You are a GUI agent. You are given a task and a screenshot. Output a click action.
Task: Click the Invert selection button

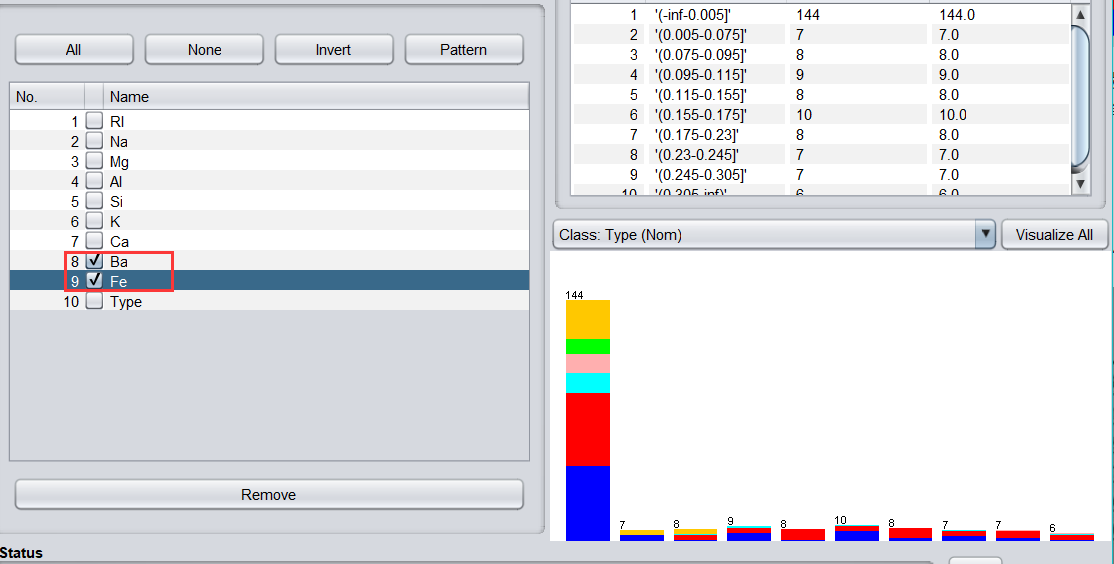pos(334,50)
